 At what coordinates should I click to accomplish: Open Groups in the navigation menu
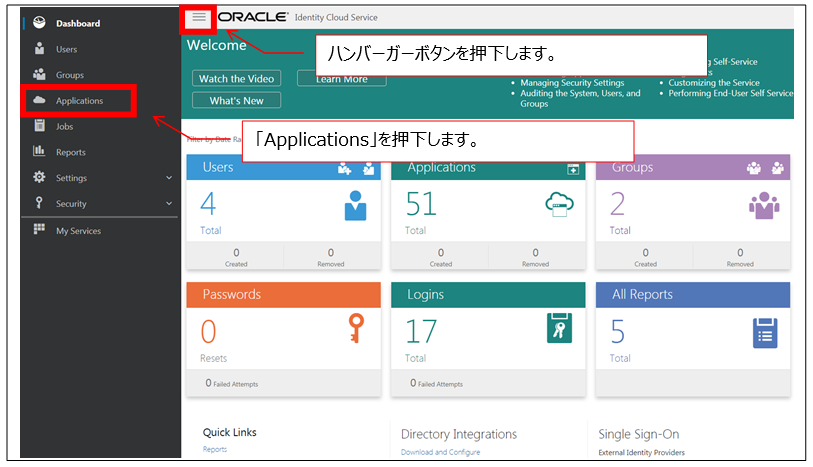point(70,75)
